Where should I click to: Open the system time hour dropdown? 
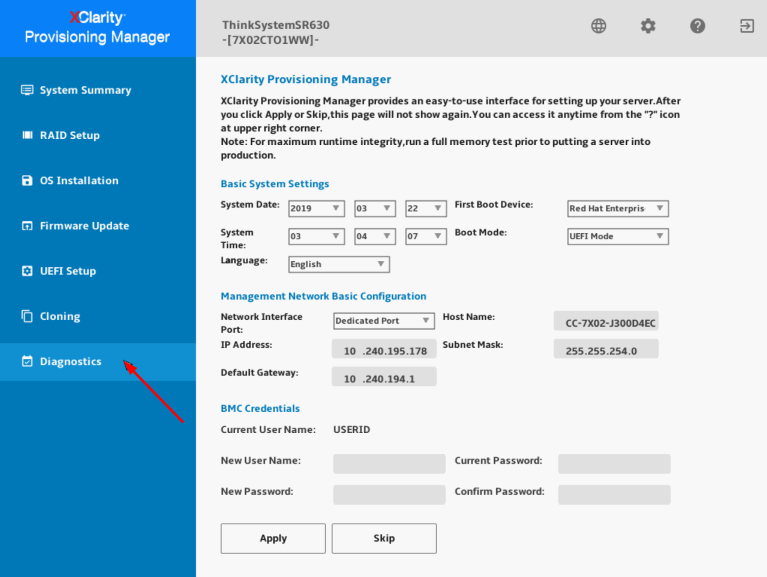point(316,236)
